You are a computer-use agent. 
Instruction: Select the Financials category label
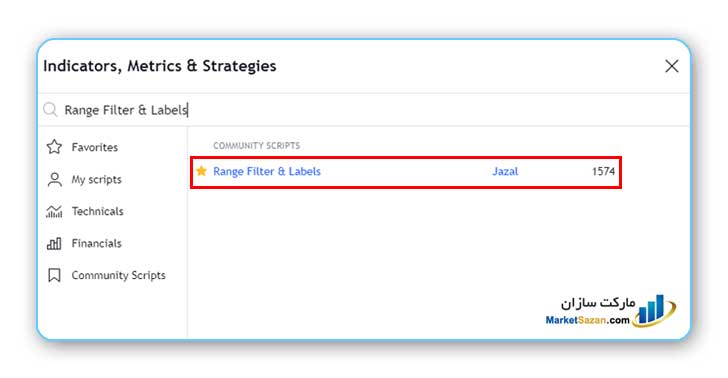(97, 243)
